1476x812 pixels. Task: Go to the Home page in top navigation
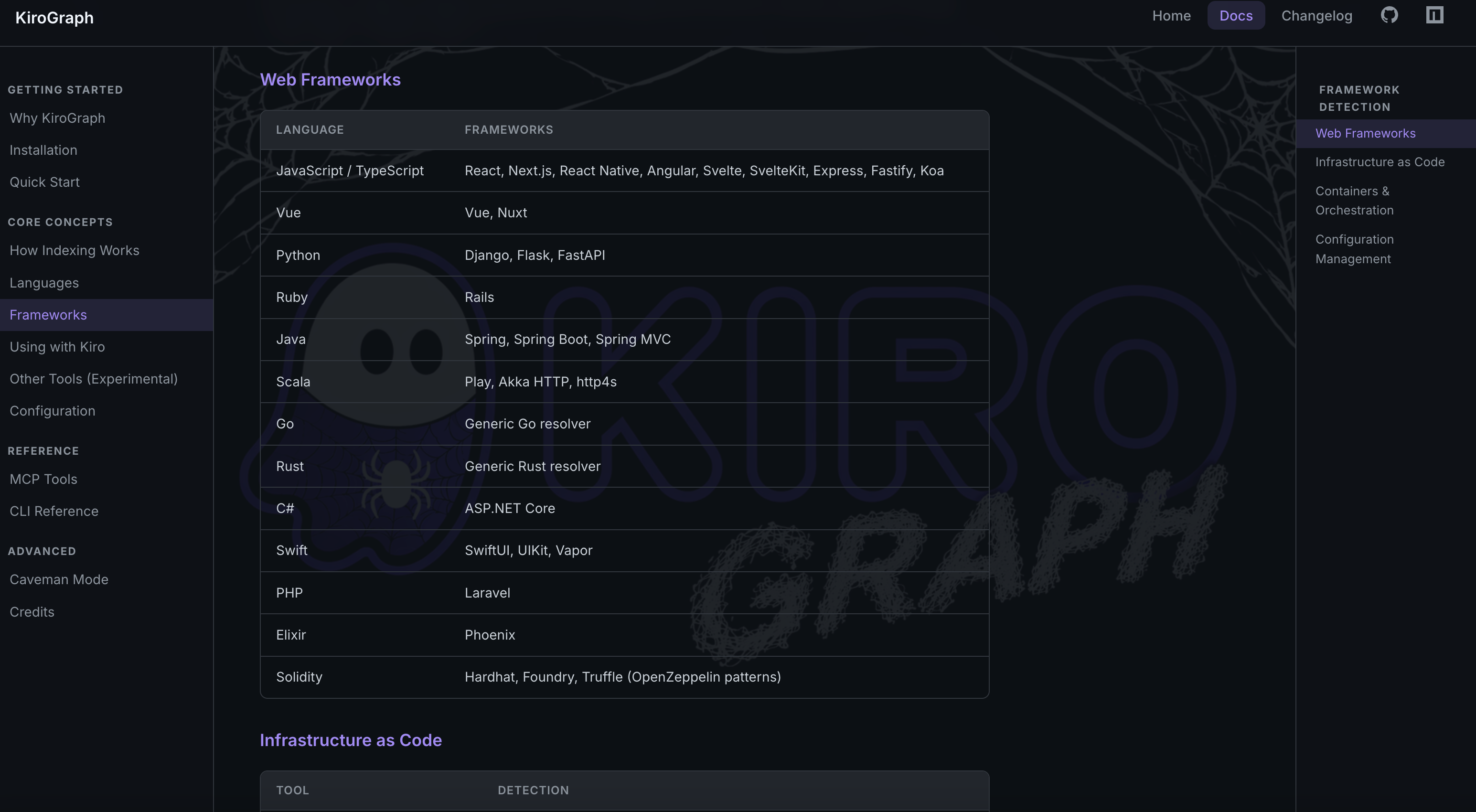[x=1171, y=15]
